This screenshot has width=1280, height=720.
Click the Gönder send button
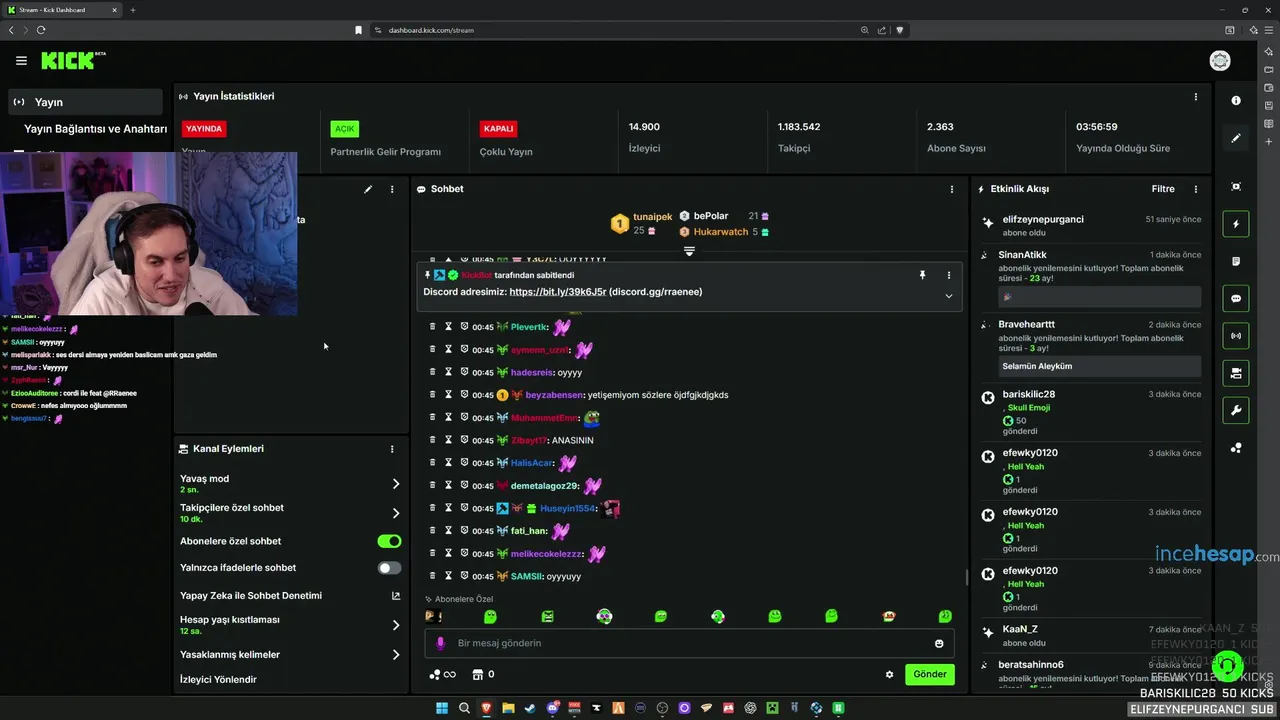(929, 674)
